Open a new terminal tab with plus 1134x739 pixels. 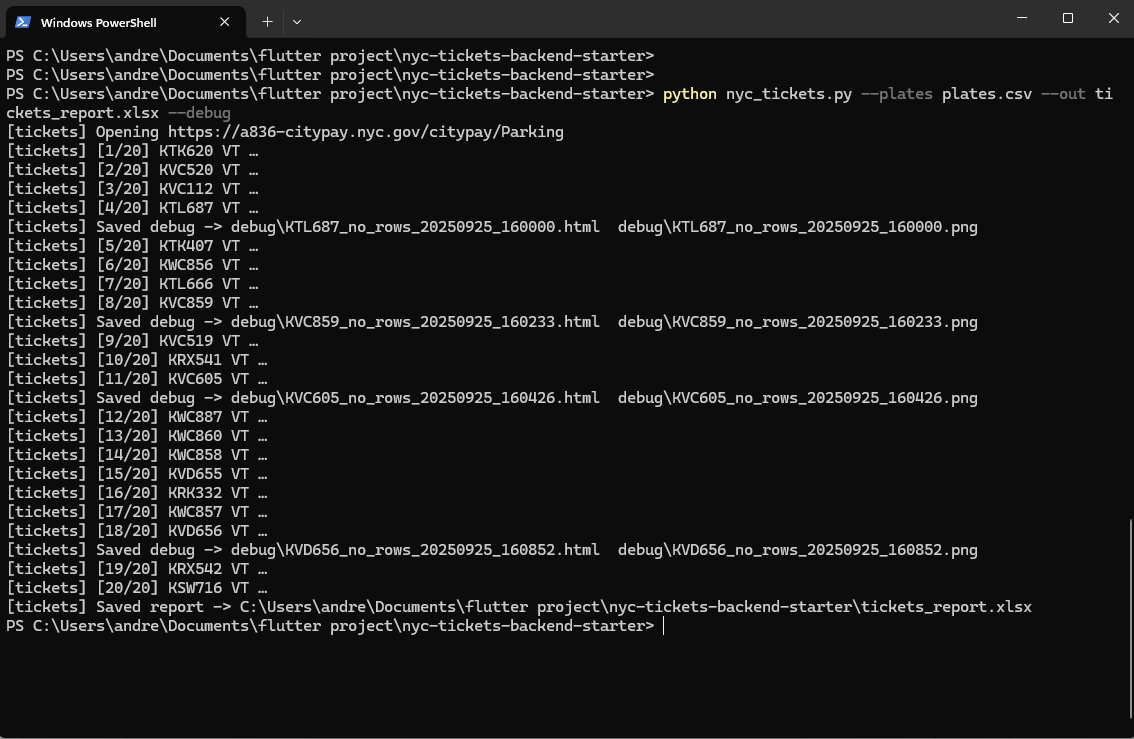pos(267,21)
